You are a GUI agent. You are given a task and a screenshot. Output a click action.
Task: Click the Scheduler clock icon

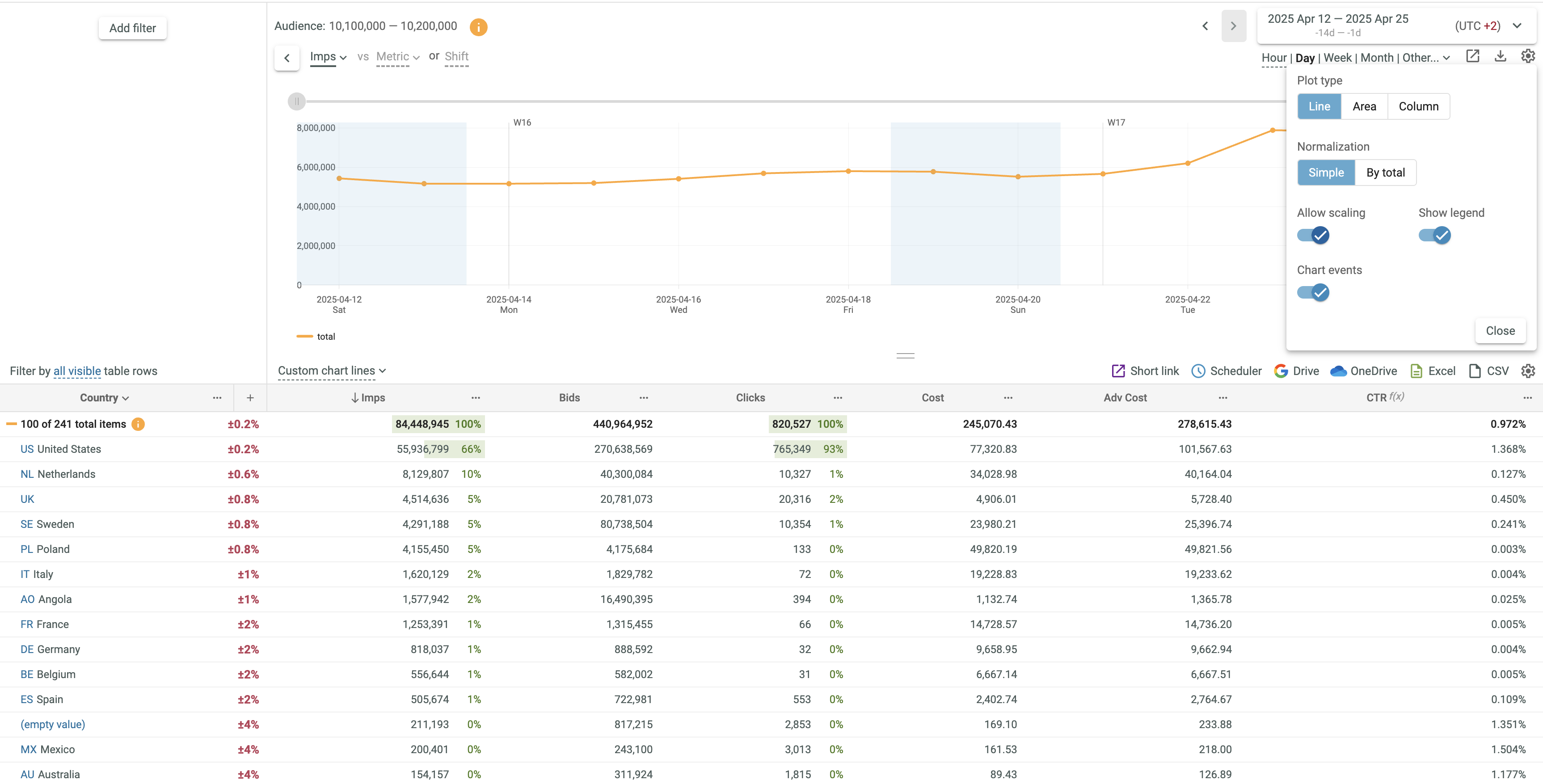(x=1198, y=371)
